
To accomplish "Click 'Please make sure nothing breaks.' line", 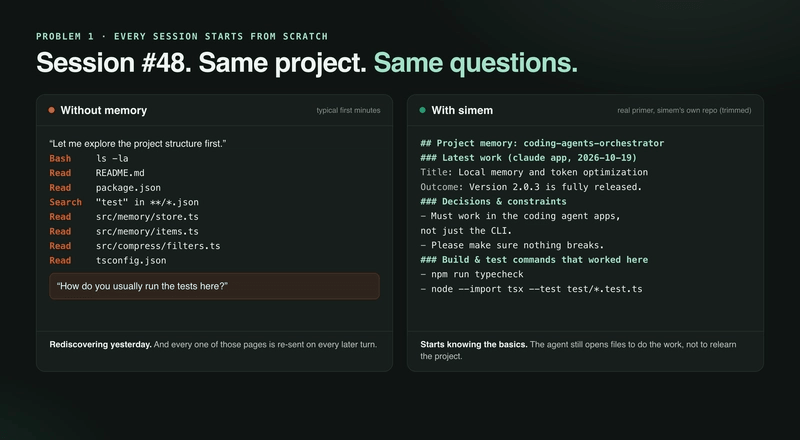I will point(512,245).
